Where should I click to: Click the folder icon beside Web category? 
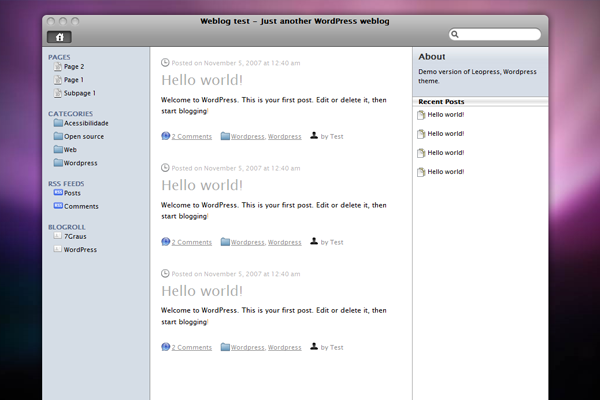point(58,149)
